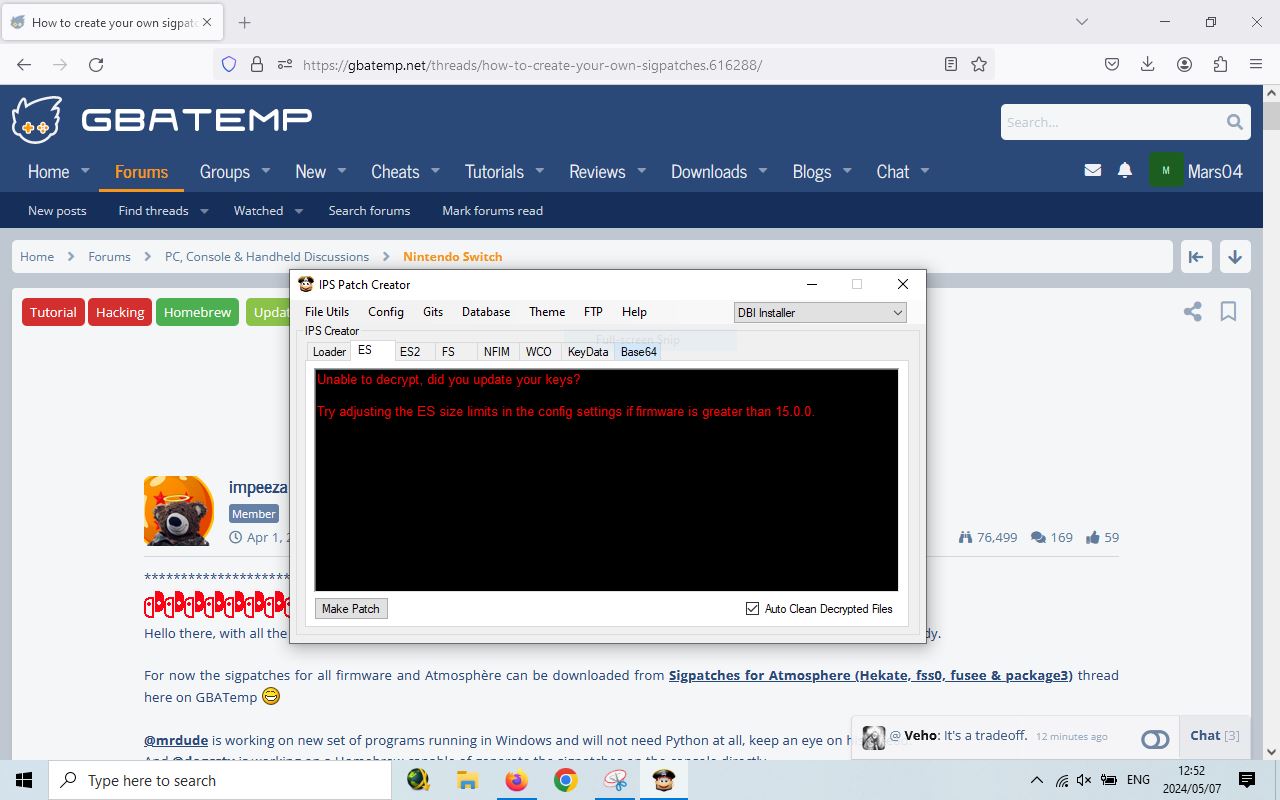Click the impeeza bear avatar thumbnail
Viewport: 1280px width, 800px height.
point(178,510)
